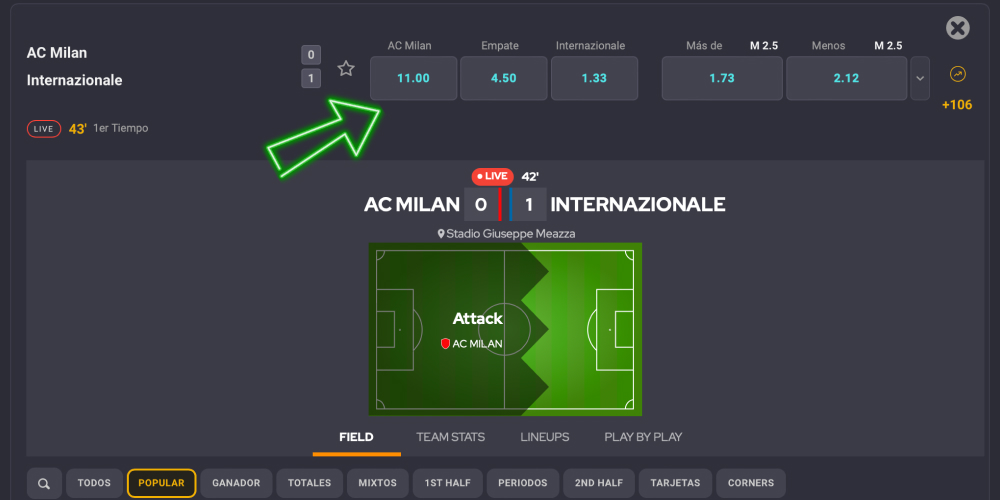
Task: Open match statistics trend icon
Action: point(957,74)
